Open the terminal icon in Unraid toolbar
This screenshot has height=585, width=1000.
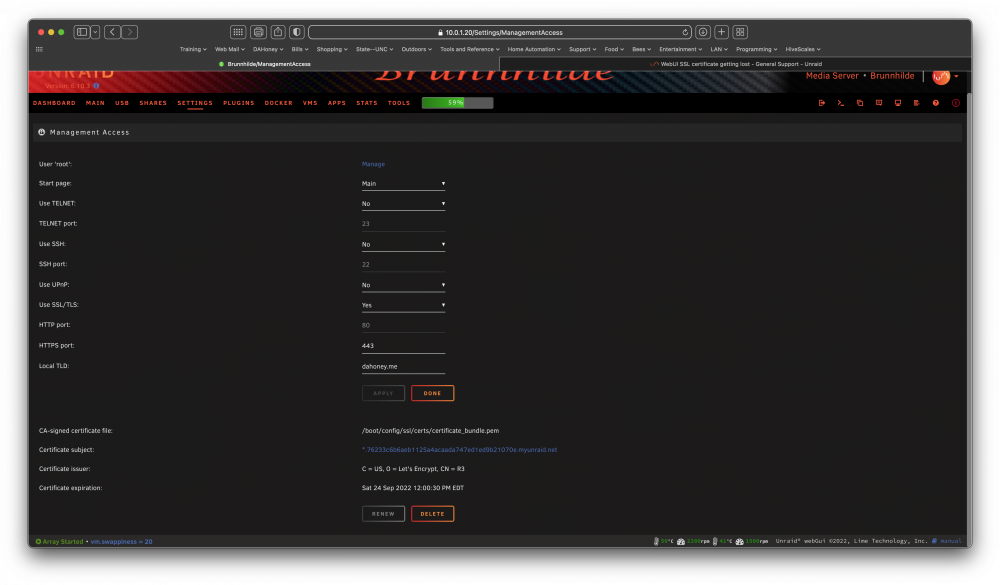tap(841, 103)
